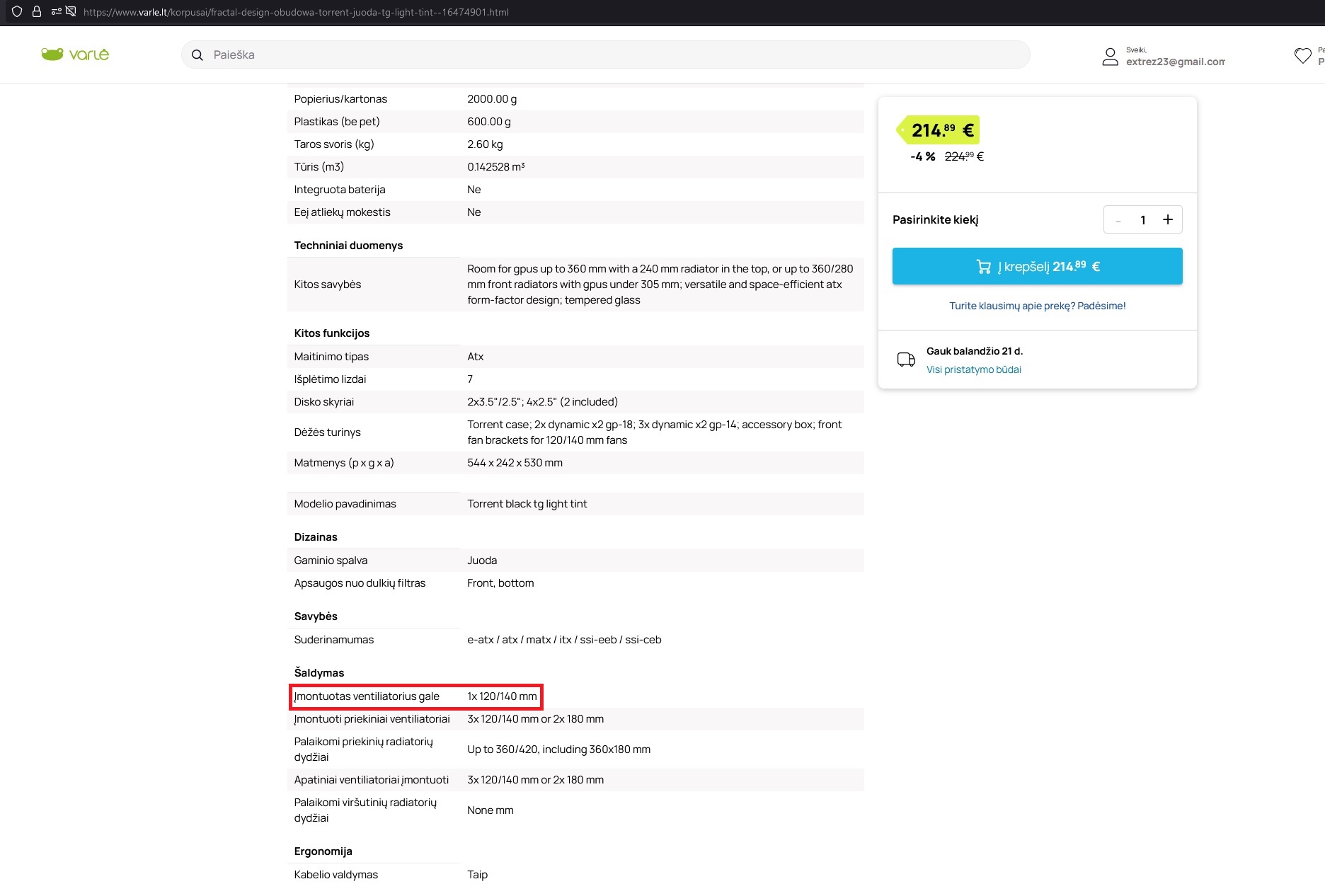Increase quantity with the plus button
Image resolution: width=1325 pixels, height=896 pixels.
(x=1168, y=219)
